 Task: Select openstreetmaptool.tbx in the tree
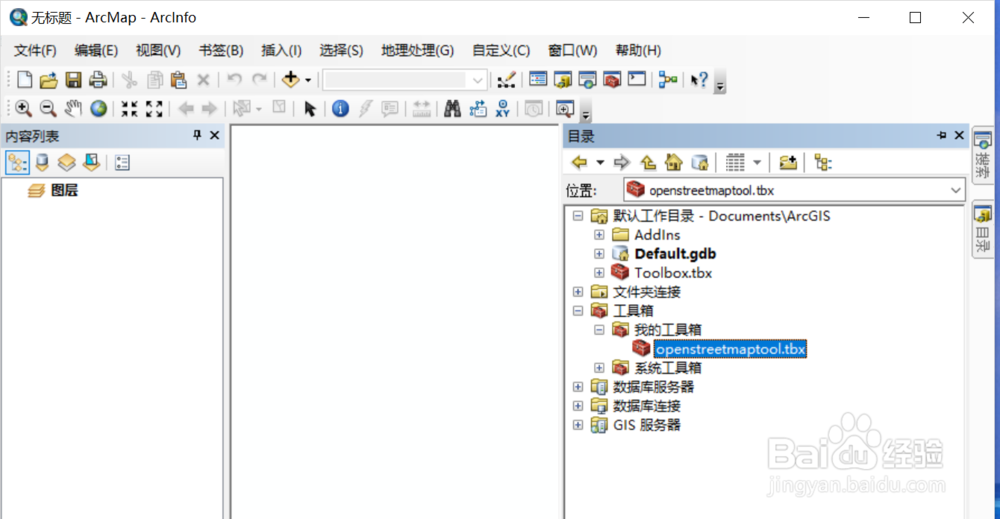pyautogui.click(x=730, y=349)
